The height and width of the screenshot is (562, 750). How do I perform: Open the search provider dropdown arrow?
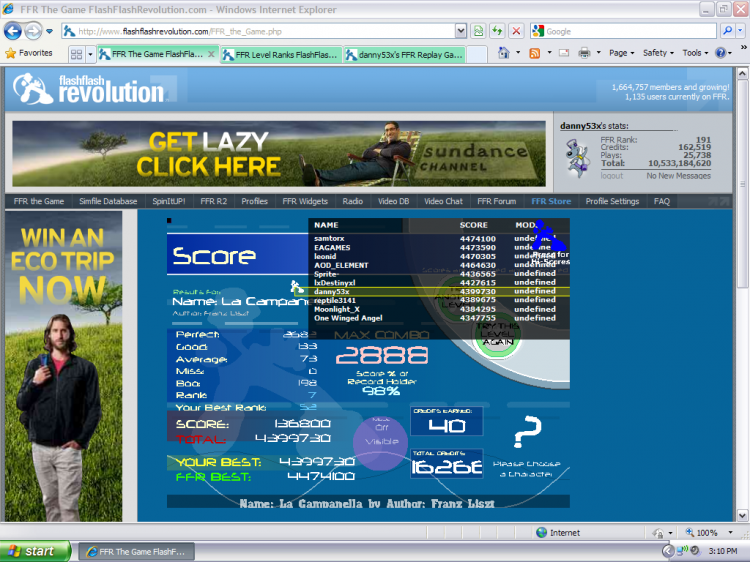click(x=740, y=32)
